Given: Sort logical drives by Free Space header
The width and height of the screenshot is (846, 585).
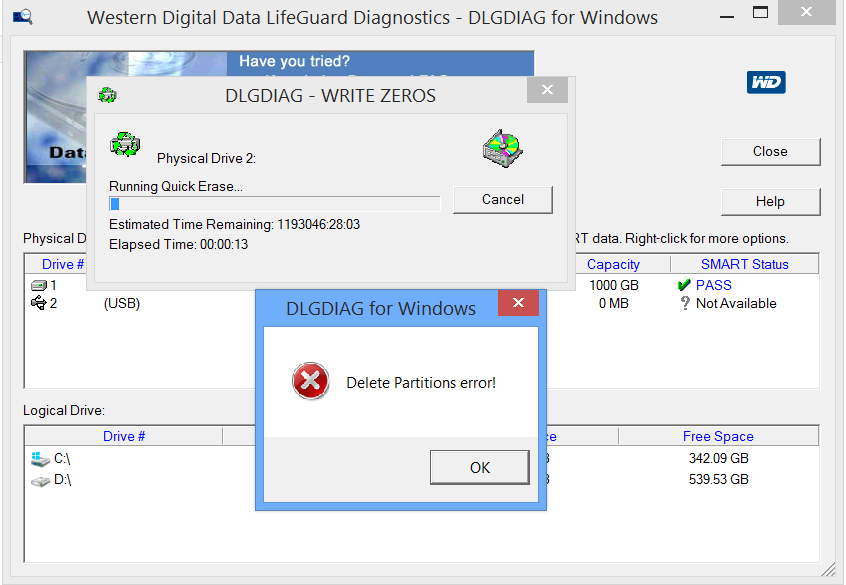Looking at the screenshot, I should pyautogui.click(x=718, y=436).
